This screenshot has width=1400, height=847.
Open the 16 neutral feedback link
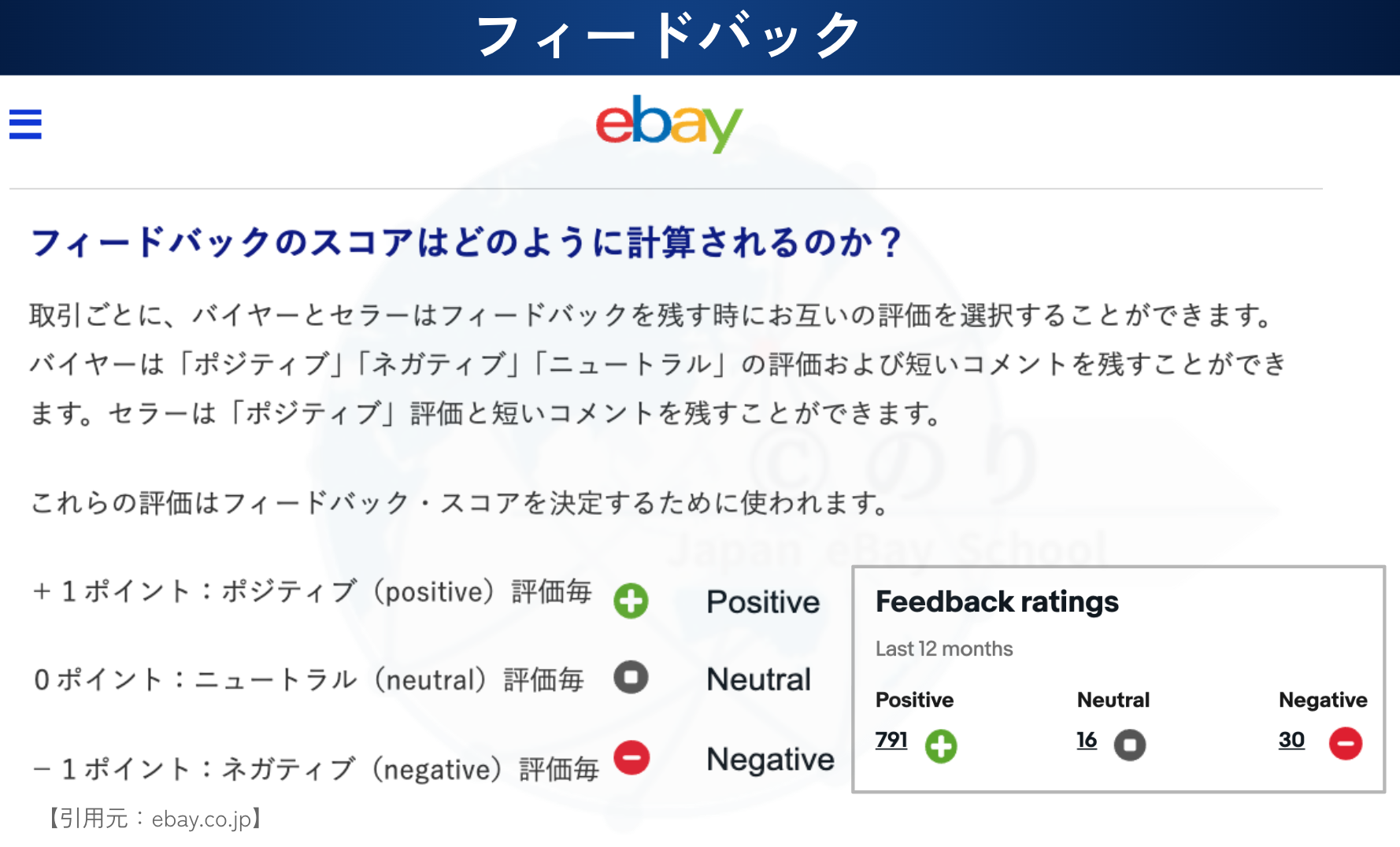pyautogui.click(x=1087, y=740)
